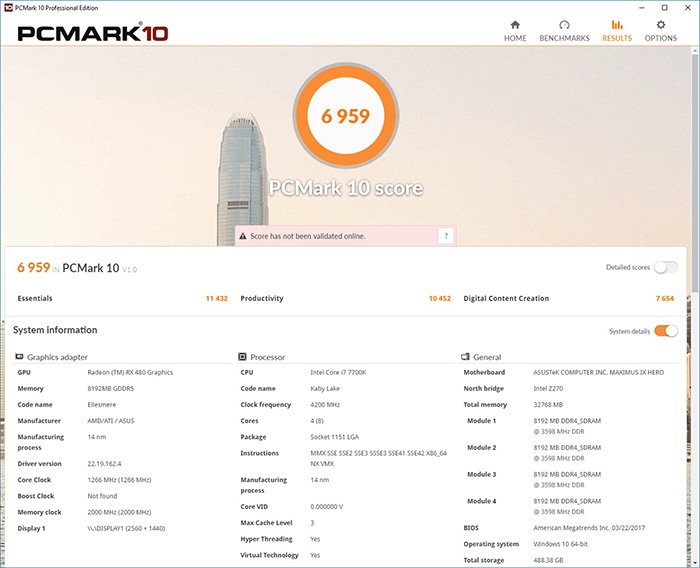Click the Max Cache Level row label
Screen dimensions: 700x568
266,523
